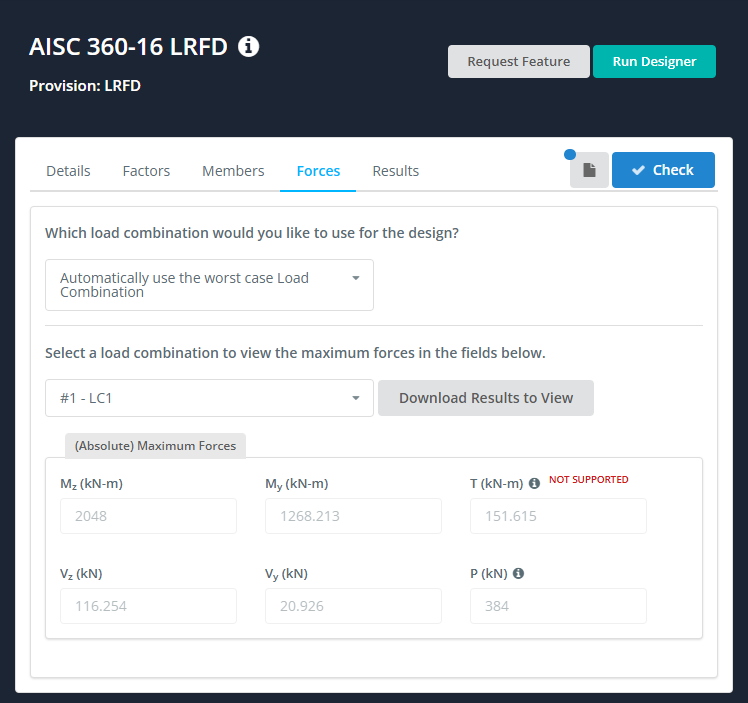
Task: Click 'Select a load combination to view' text
Action: pos(295,353)
